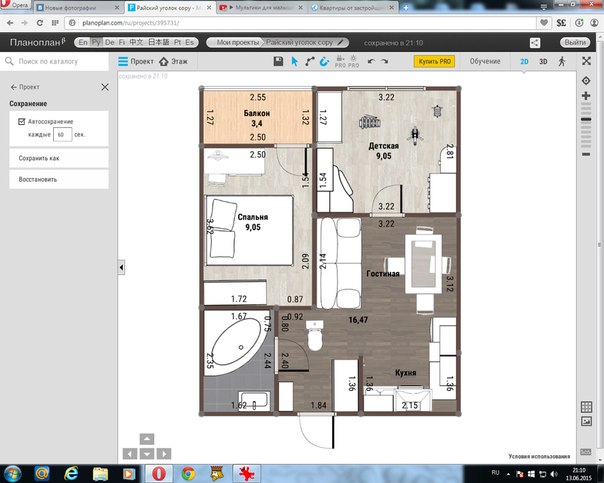
Task: Open the Обучение menu item
Action: tap(485, 61)
